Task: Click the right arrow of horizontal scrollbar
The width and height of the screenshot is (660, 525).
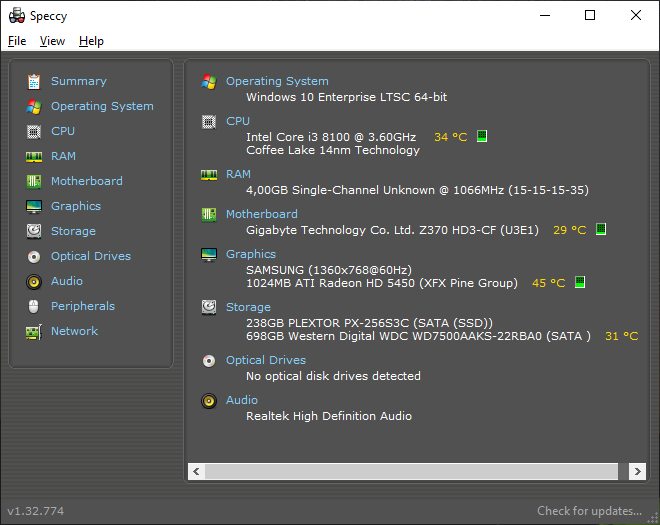Action: 637,471
